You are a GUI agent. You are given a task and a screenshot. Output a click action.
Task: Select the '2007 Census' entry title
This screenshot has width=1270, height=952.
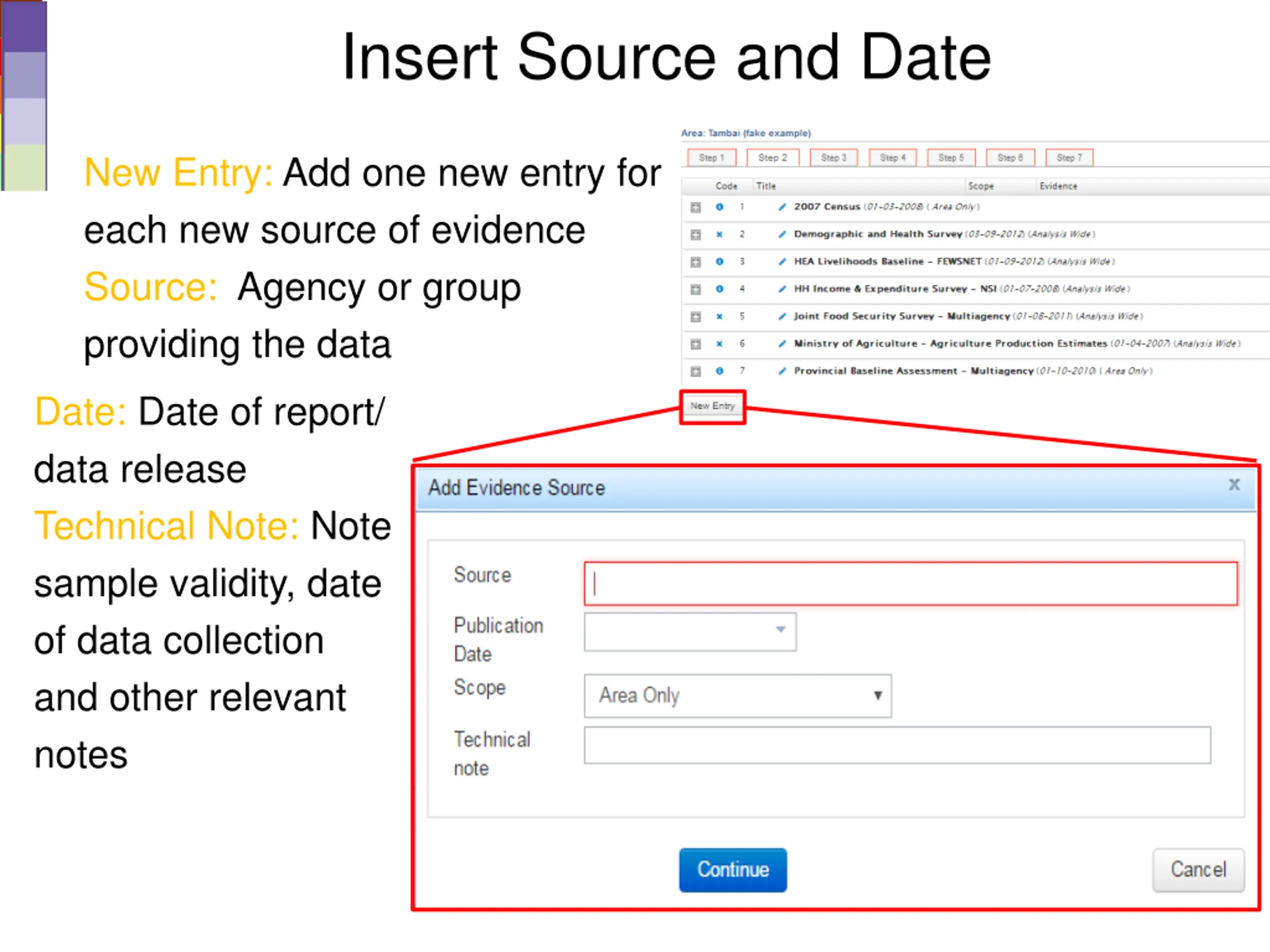click(x=827, y=207)
